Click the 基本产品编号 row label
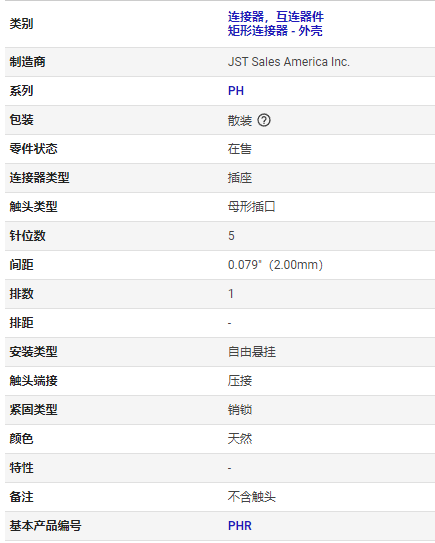 pyautogui.click(x=45, y=526)
